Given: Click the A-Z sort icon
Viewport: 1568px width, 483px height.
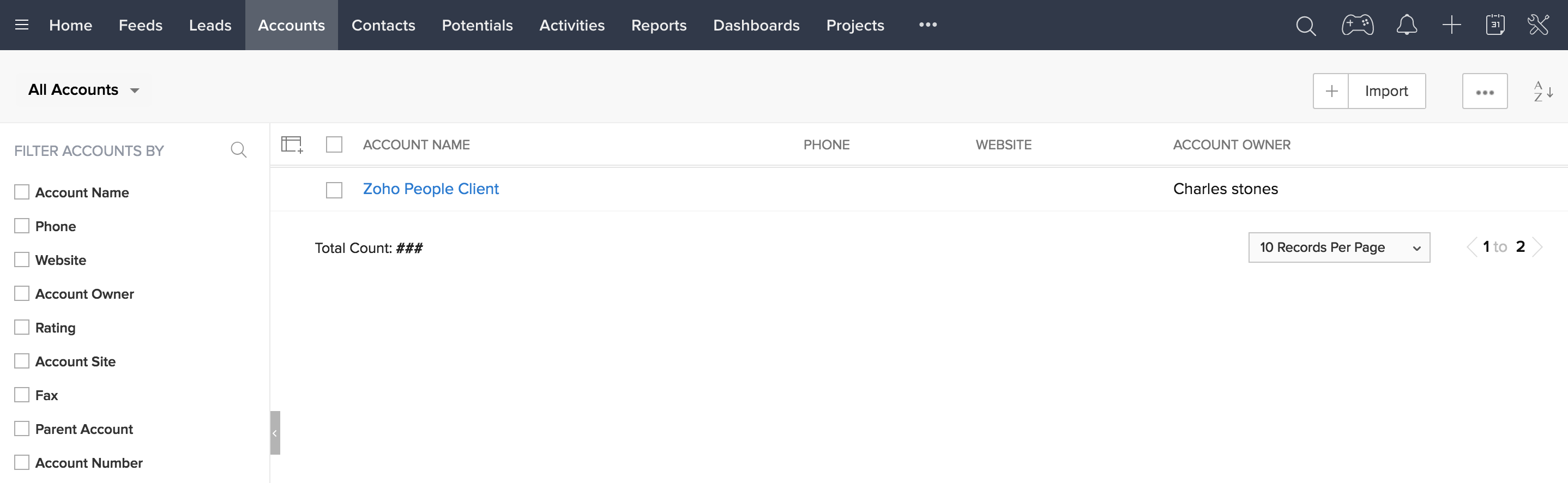Looking at the screenshot, I should pyautogui.click(x=1542, y=91).
